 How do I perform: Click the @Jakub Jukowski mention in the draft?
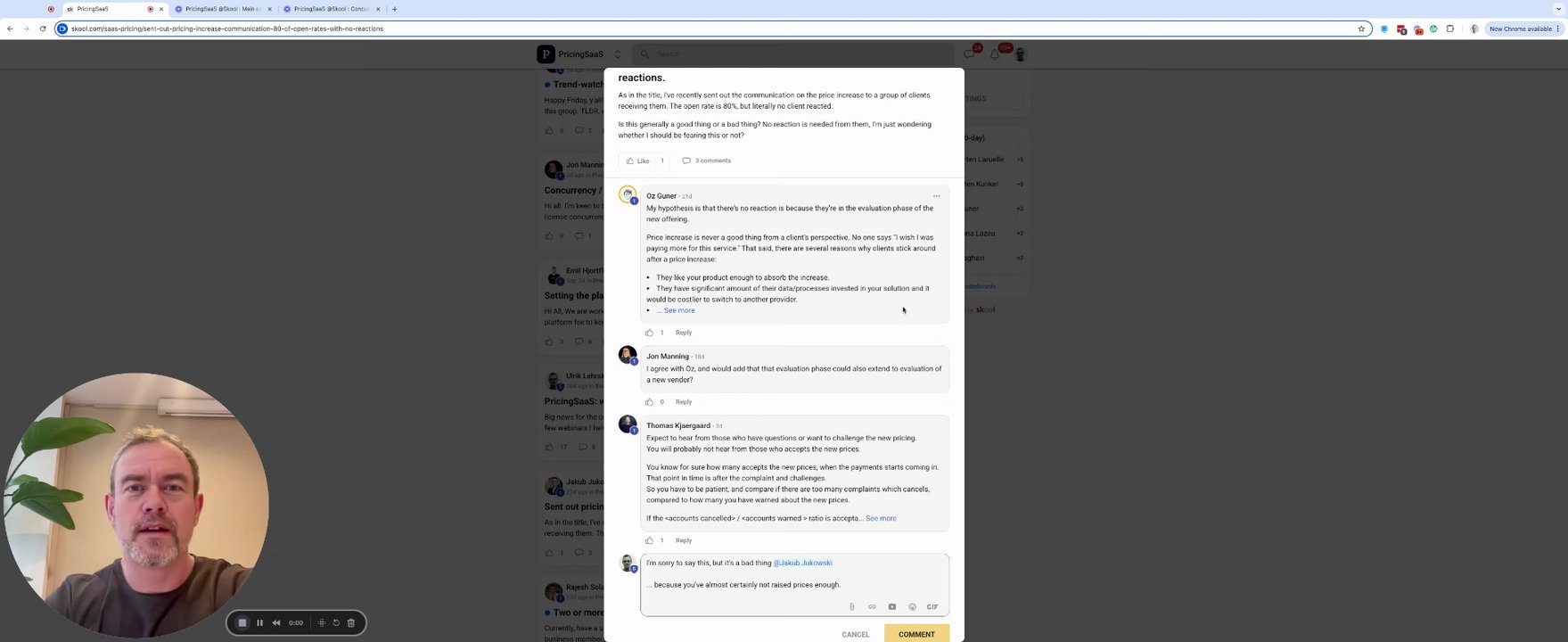coord(802,563)
